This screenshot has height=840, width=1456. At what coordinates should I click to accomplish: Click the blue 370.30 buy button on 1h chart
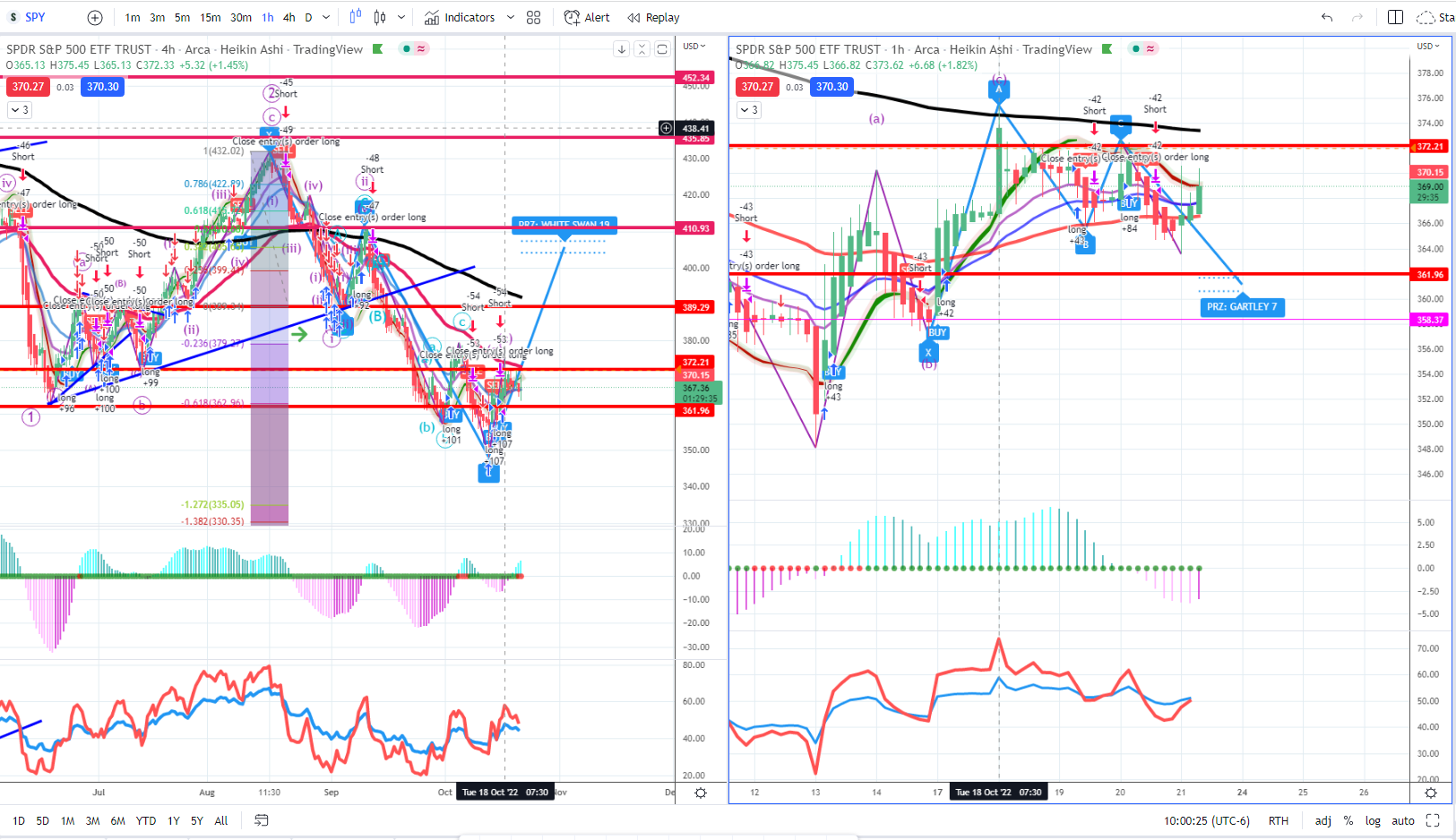pos(832,87)
